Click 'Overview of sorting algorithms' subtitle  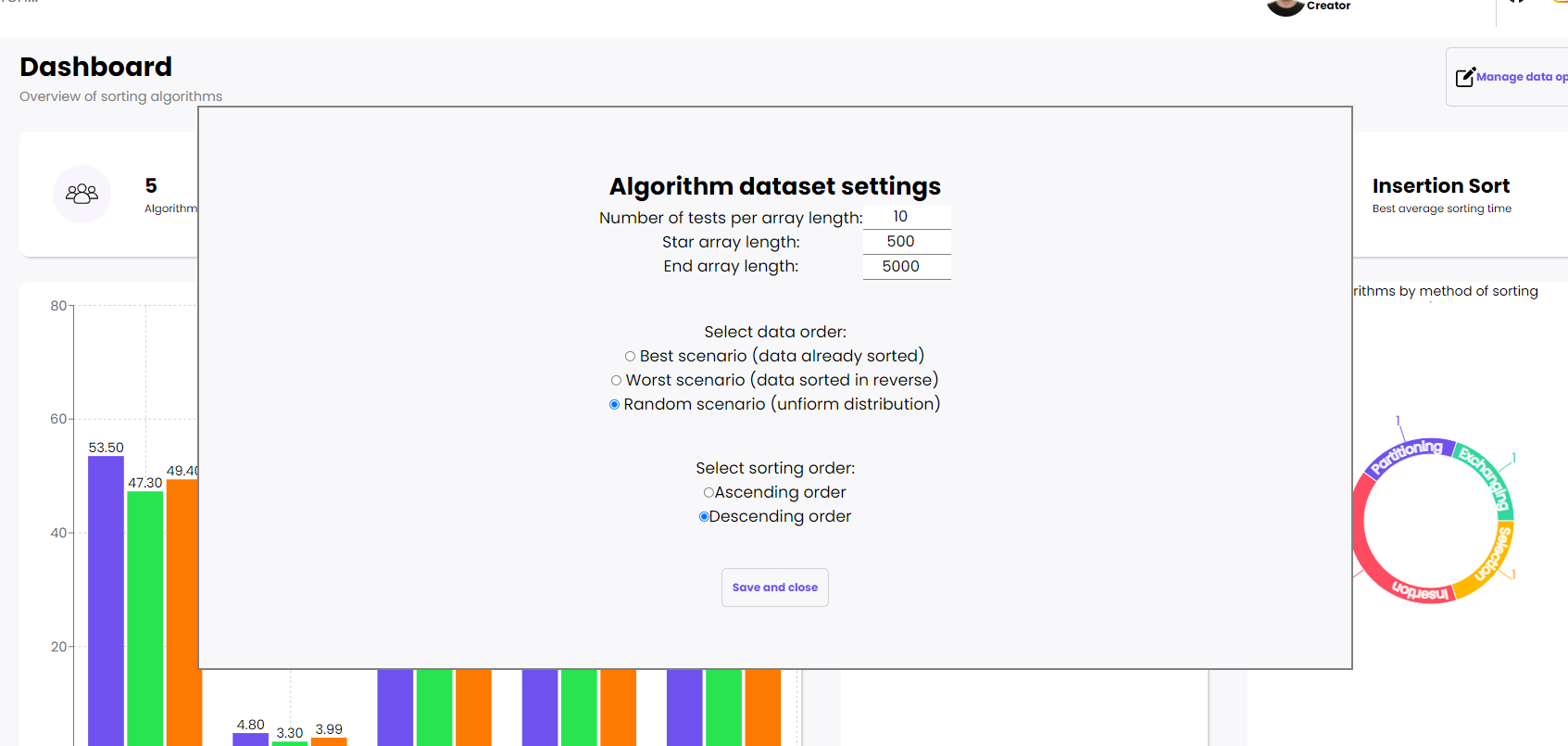(121, 96)
